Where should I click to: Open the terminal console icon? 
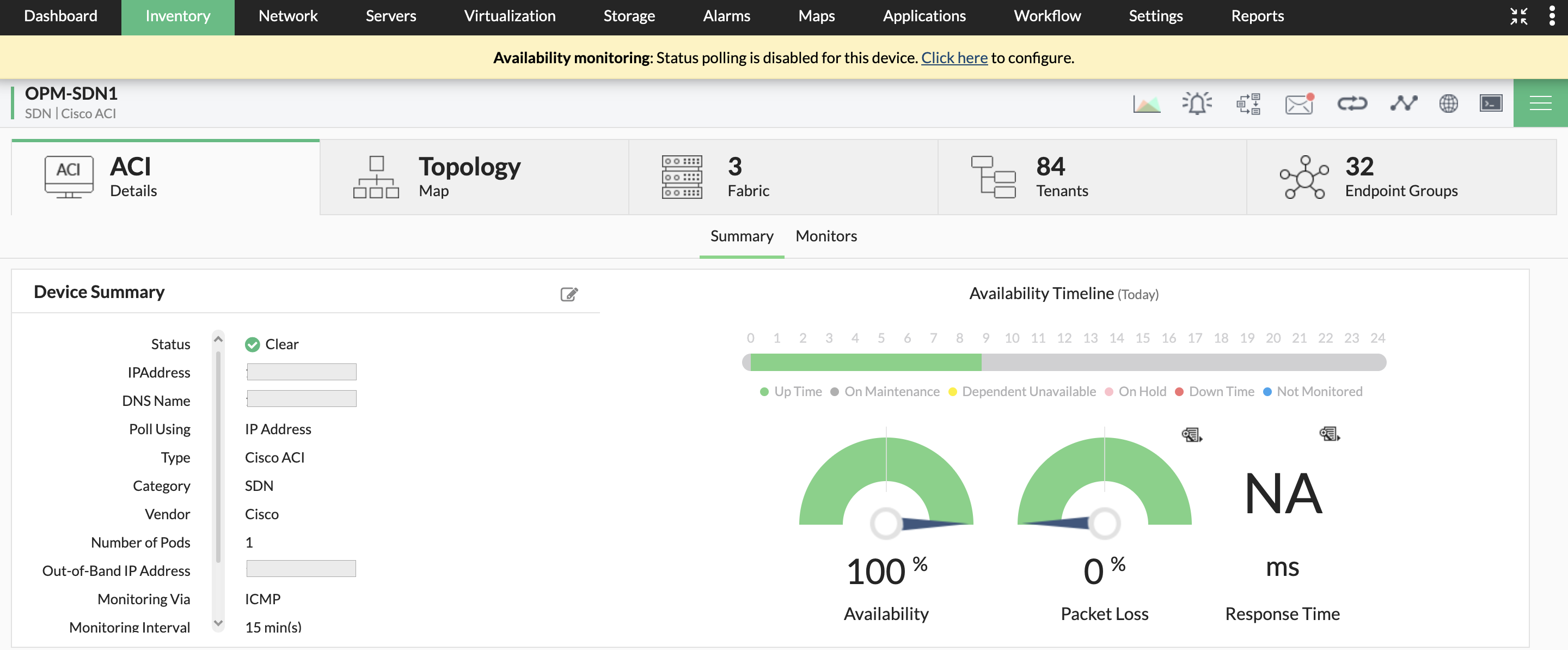1490,104
